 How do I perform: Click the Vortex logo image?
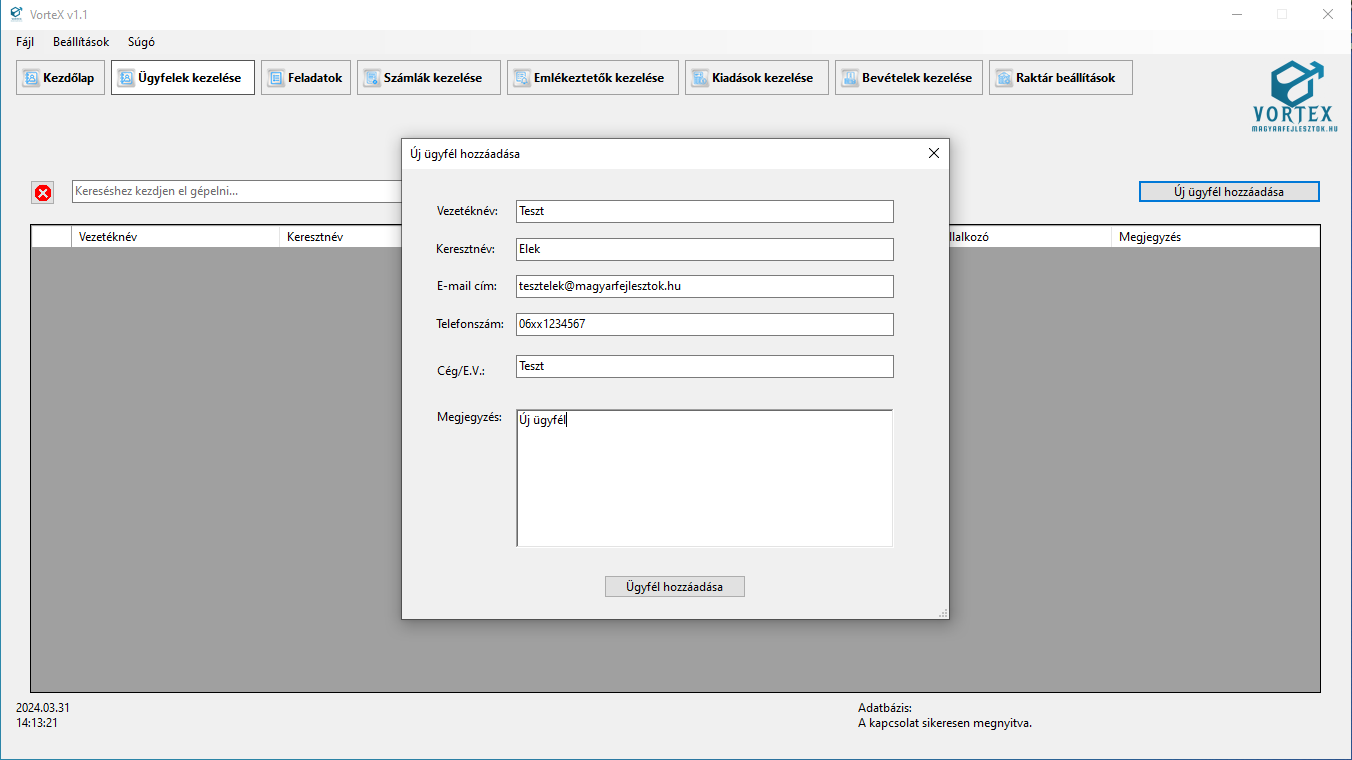(1295, 96)
